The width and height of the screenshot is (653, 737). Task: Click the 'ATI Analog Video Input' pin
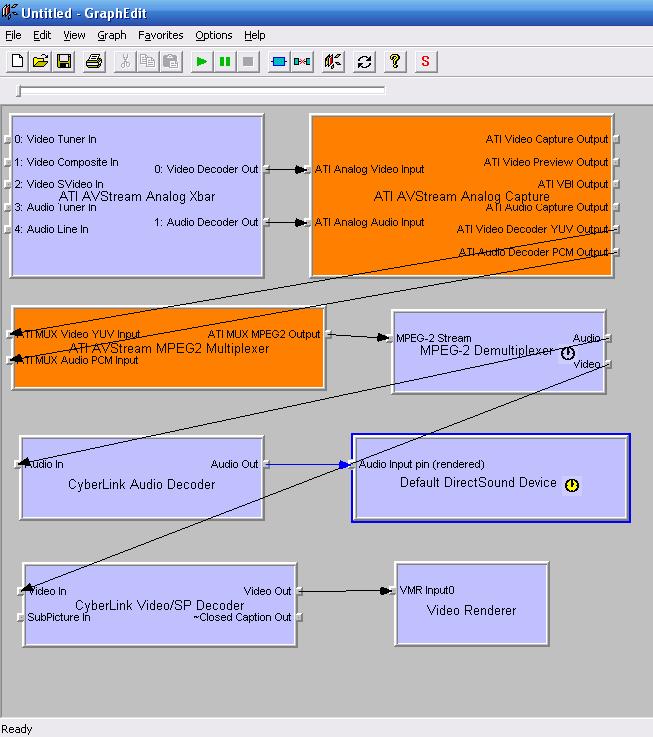[370, 169]
